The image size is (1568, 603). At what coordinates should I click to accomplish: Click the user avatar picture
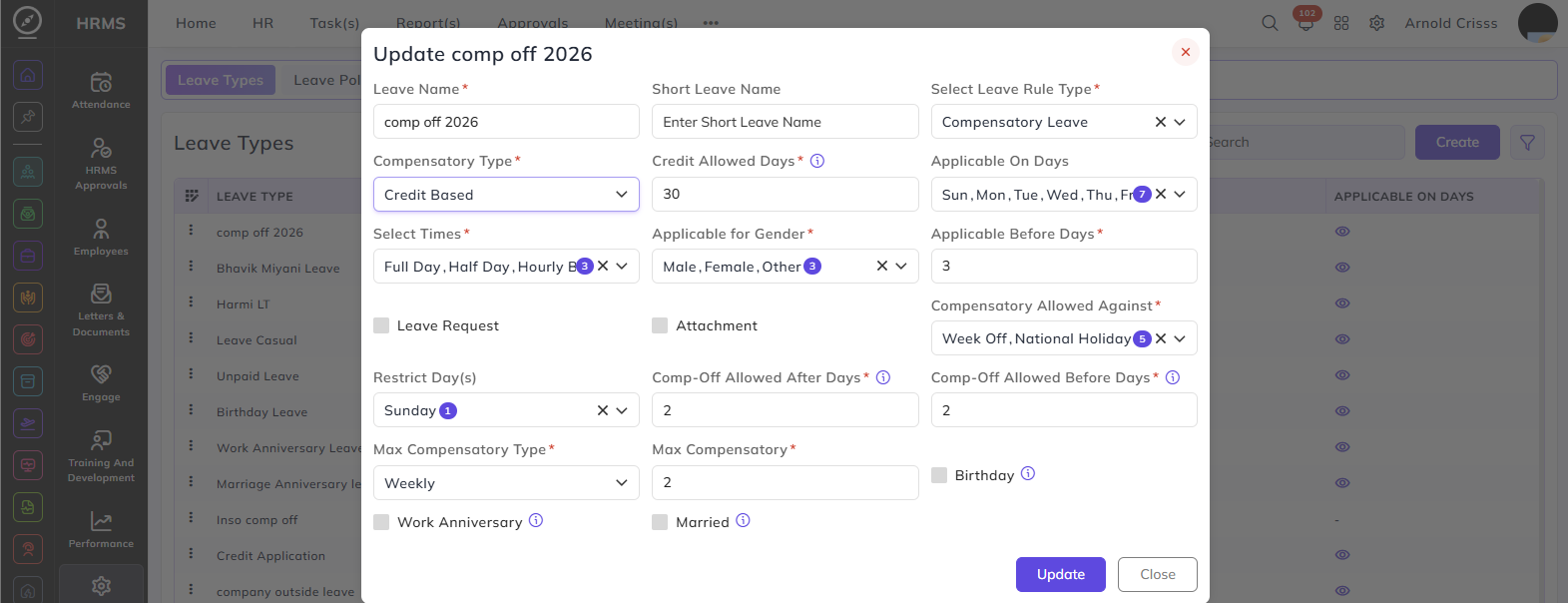coord(1537,22)
